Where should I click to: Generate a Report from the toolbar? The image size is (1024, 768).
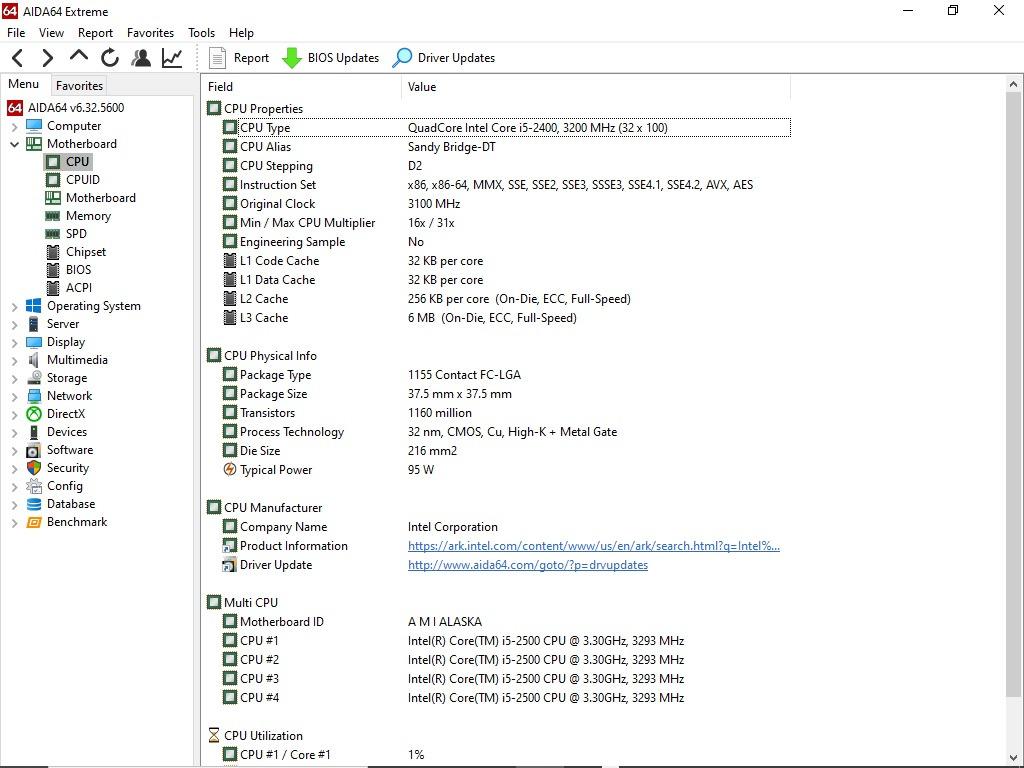tap(239, 58)
